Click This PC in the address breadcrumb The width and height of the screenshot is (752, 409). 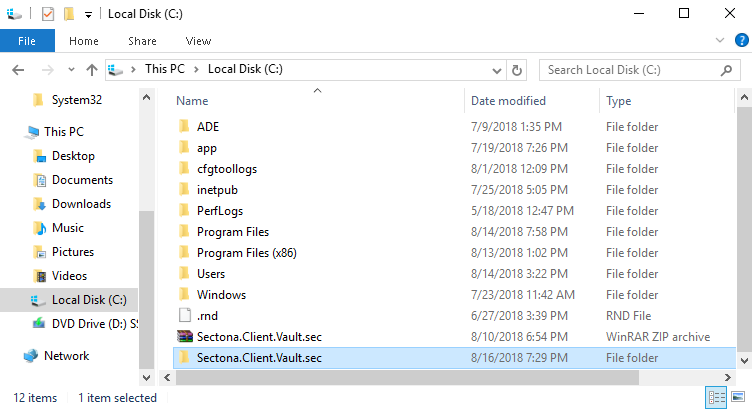point(166,70)
